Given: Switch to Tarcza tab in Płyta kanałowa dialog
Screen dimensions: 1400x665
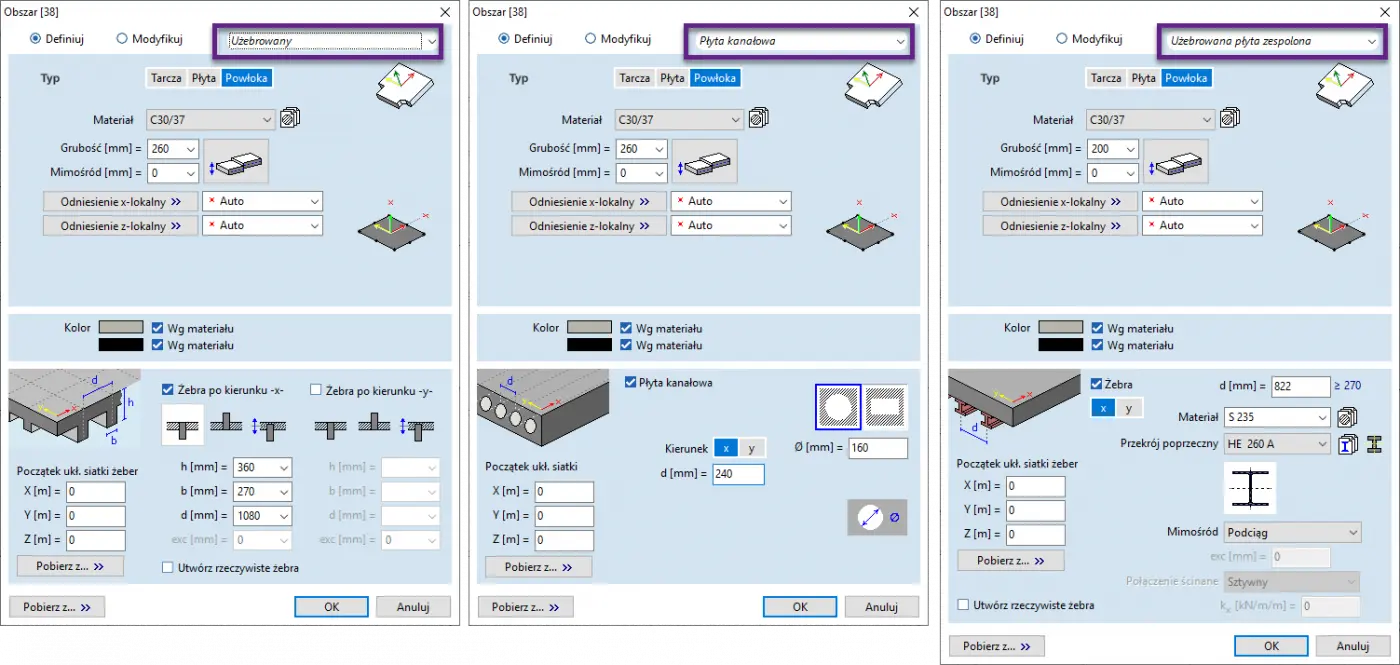Looking at the screenshot, I should pyautogui.click(x=634, y=78).
